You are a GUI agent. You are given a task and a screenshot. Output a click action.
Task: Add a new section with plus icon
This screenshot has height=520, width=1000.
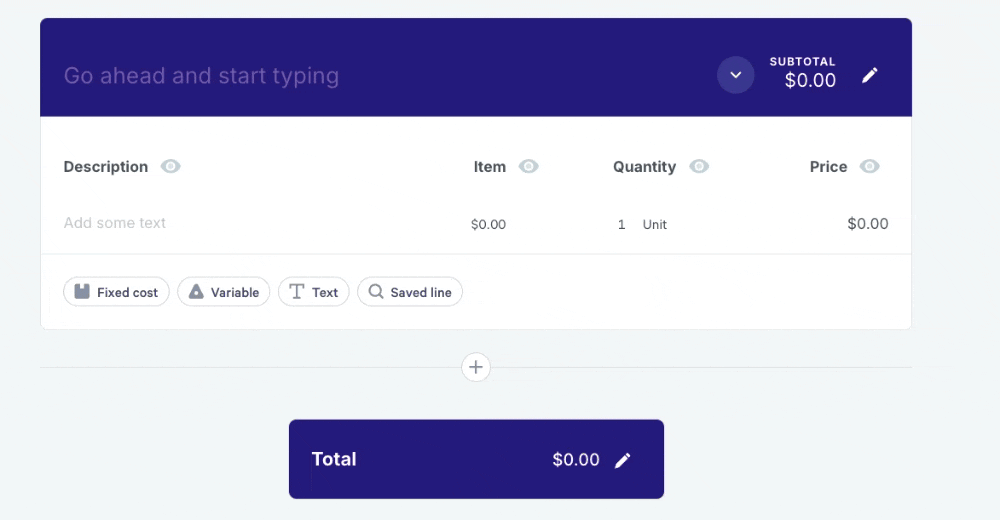(x=476, y=368)
